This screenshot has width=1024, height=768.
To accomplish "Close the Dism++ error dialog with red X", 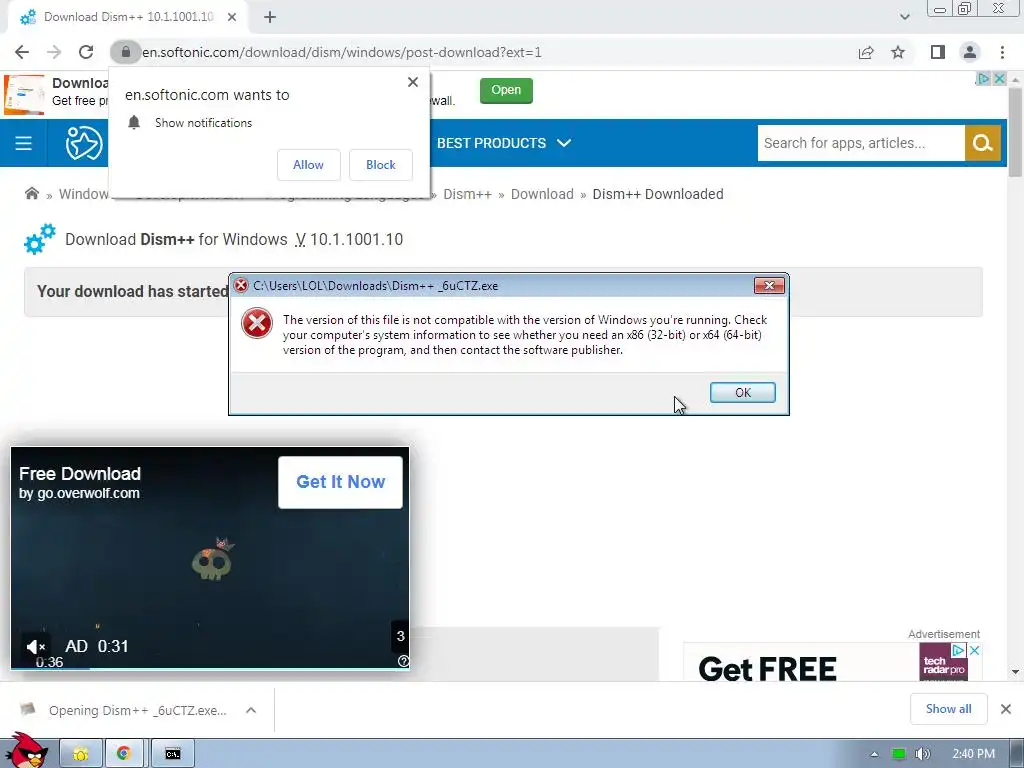I will tap(769, 285).
